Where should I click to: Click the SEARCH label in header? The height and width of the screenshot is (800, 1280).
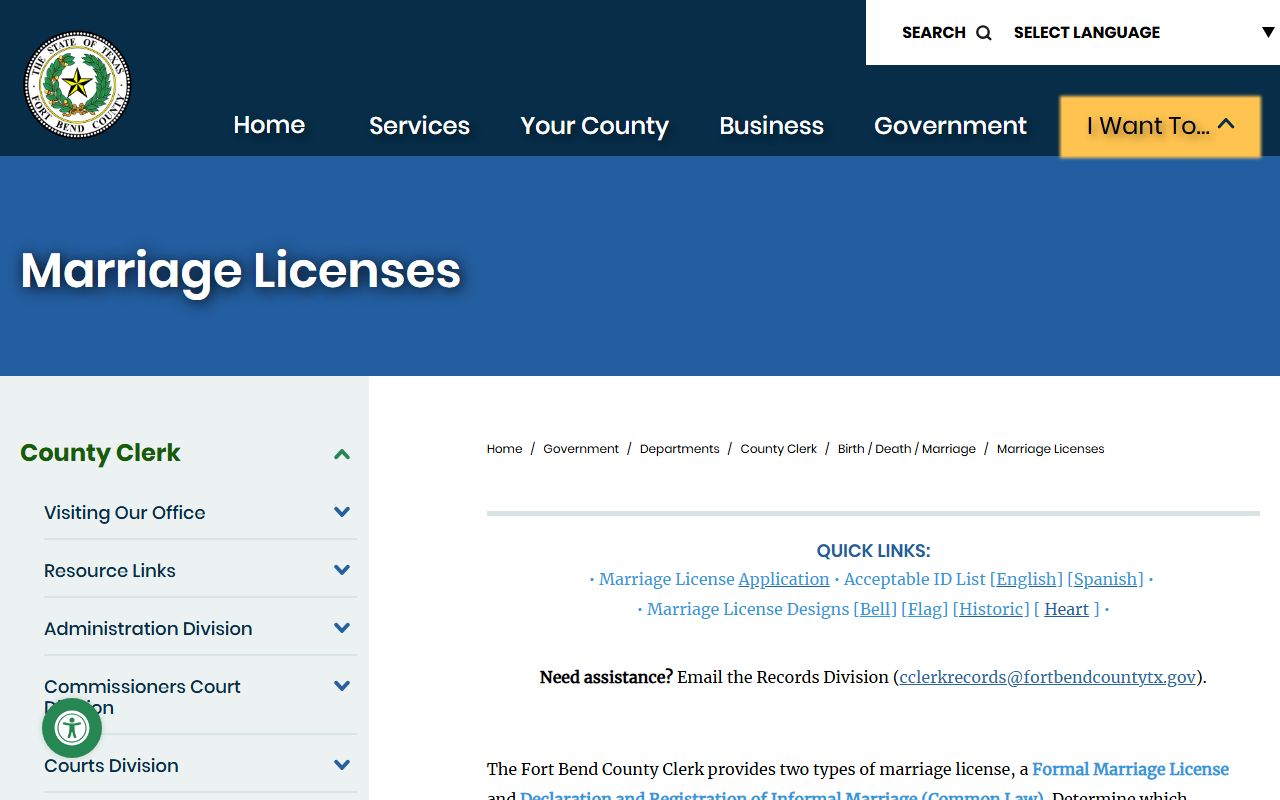[933, 33]
